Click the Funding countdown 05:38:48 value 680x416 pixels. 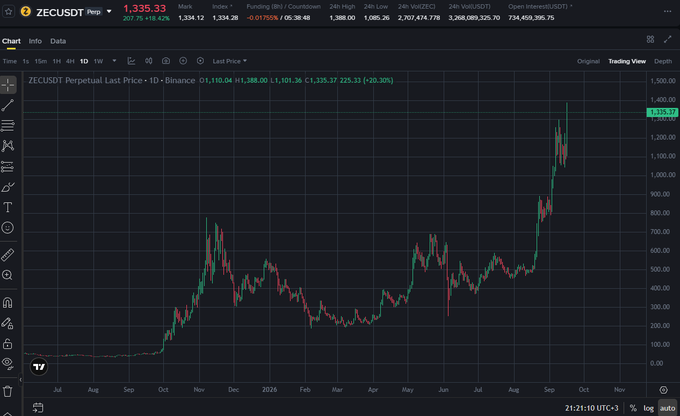tap(297, 18)
